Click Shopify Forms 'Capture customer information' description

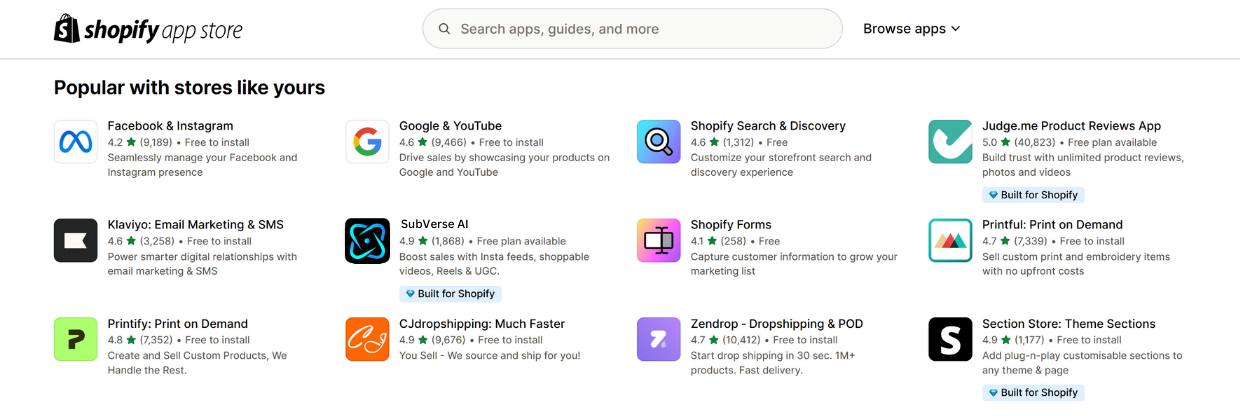(794, 264)
